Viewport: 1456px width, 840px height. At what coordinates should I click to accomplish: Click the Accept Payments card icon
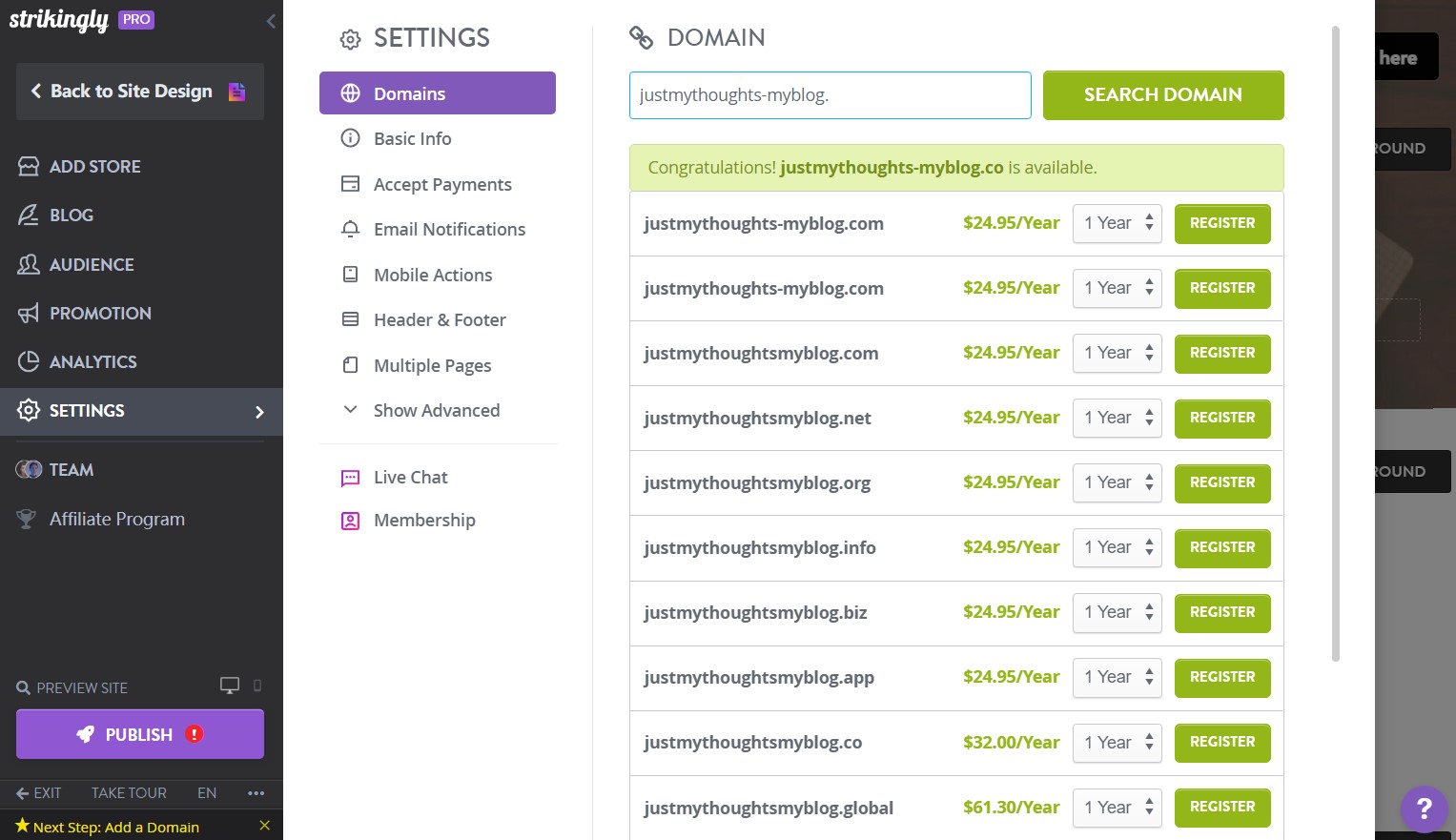350,183
